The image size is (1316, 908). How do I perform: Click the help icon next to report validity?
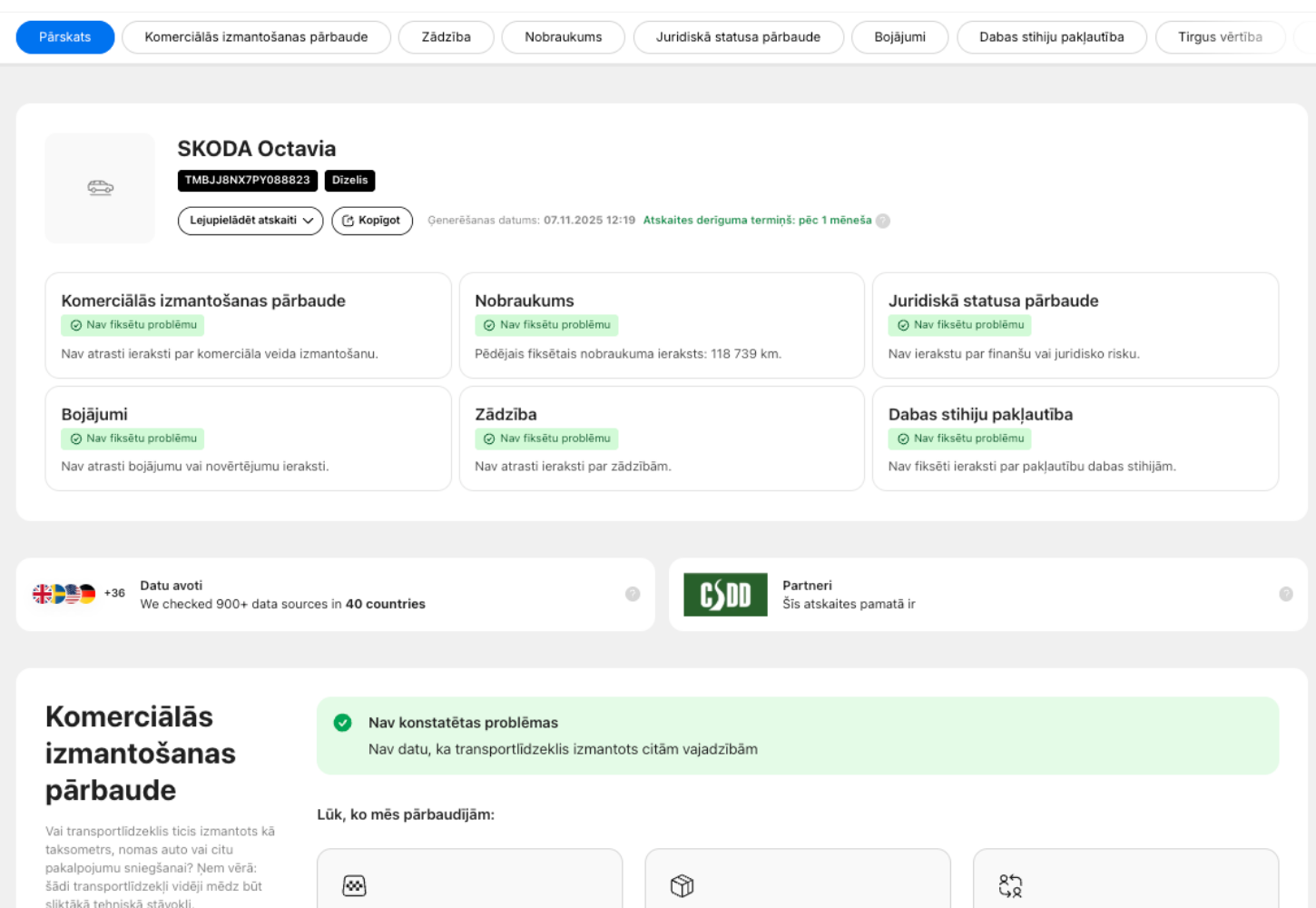883,221
